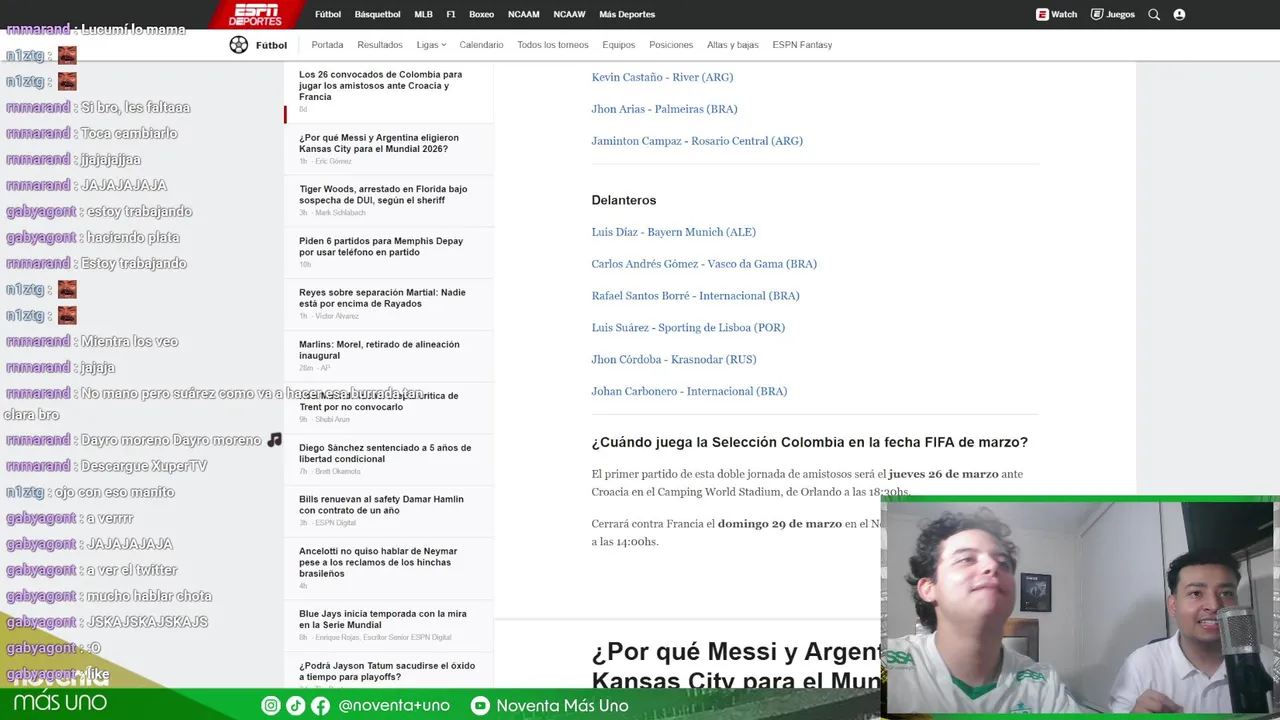Expand the Ligas dropdown
1280x720 pixels.
point(431,45)
